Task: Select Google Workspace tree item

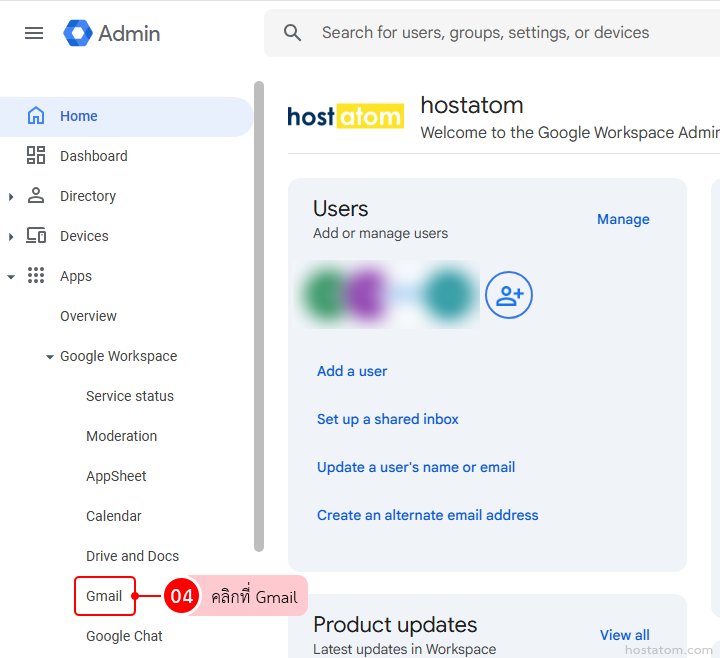Action: (x=118, y=356)
